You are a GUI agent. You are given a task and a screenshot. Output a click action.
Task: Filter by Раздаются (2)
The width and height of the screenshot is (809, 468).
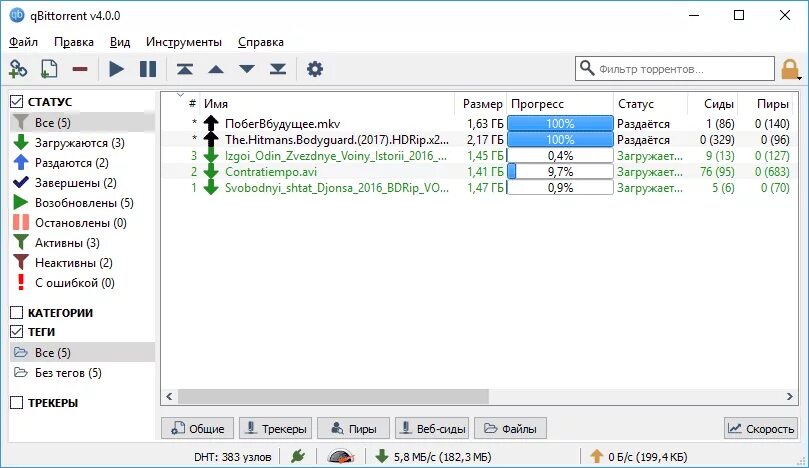82,163
